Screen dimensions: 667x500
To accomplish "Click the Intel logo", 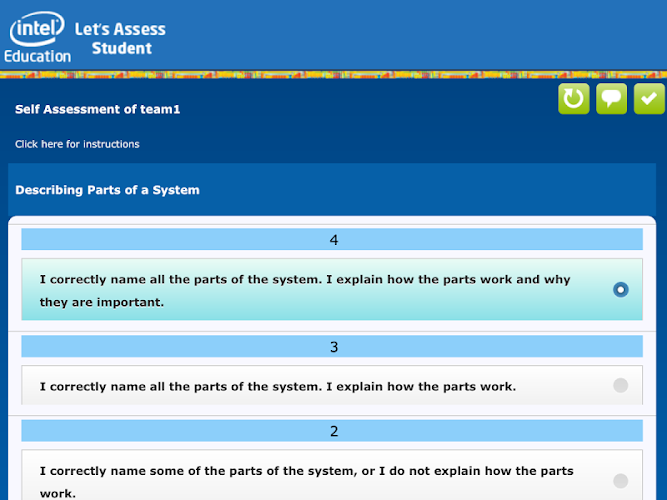I will pos(37,29).
